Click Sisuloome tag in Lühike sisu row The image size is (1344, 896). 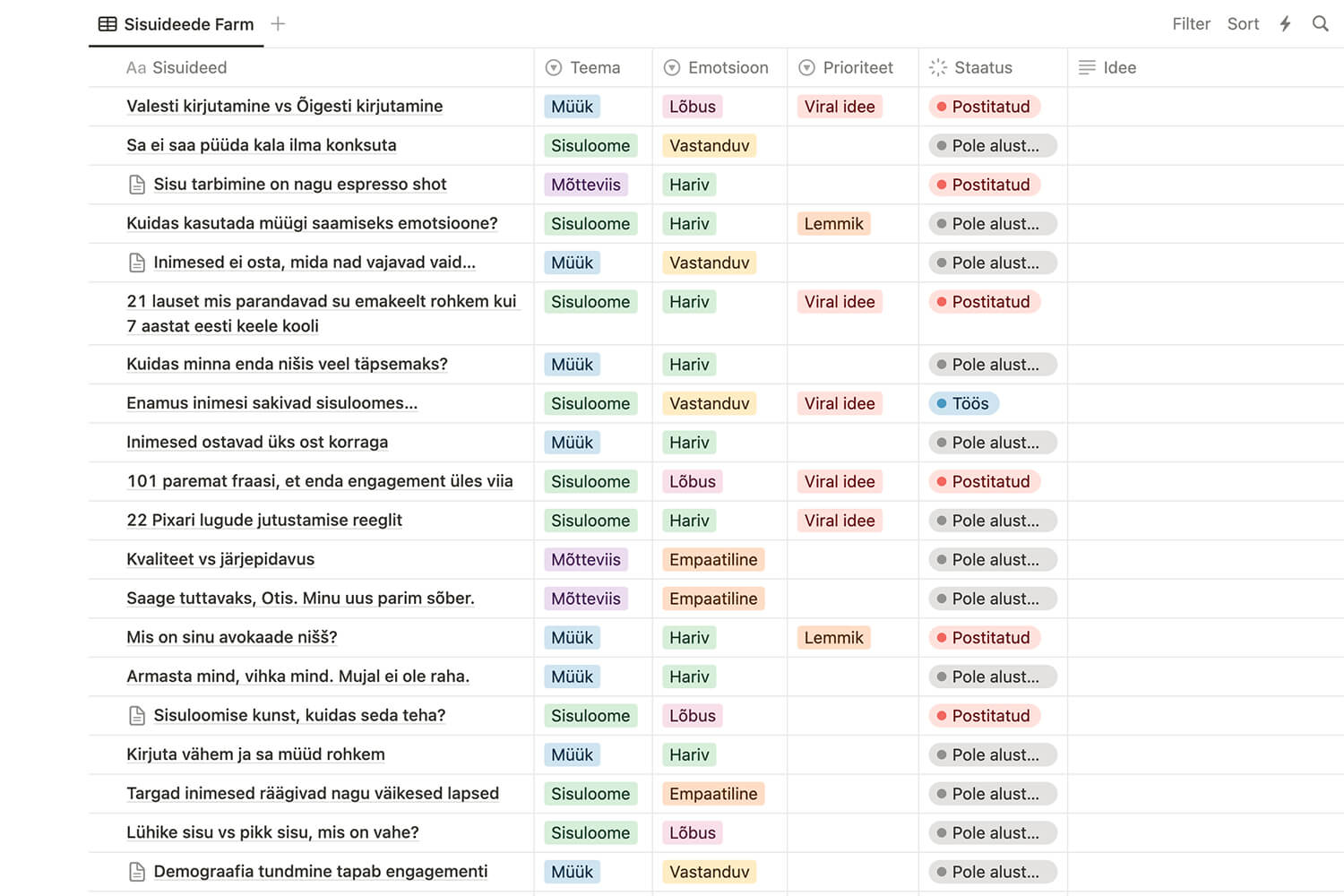point(590,833)
